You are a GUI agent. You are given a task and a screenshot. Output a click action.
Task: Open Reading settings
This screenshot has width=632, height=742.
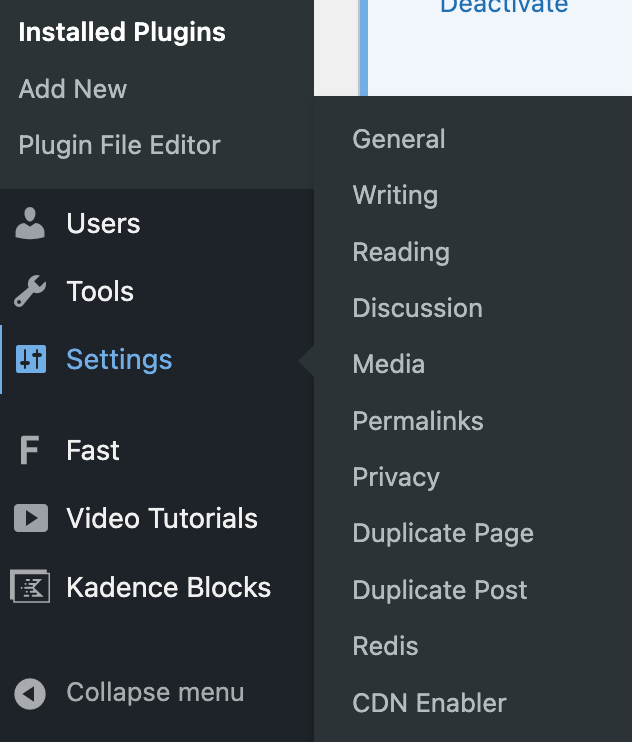[x=401, y=252]
